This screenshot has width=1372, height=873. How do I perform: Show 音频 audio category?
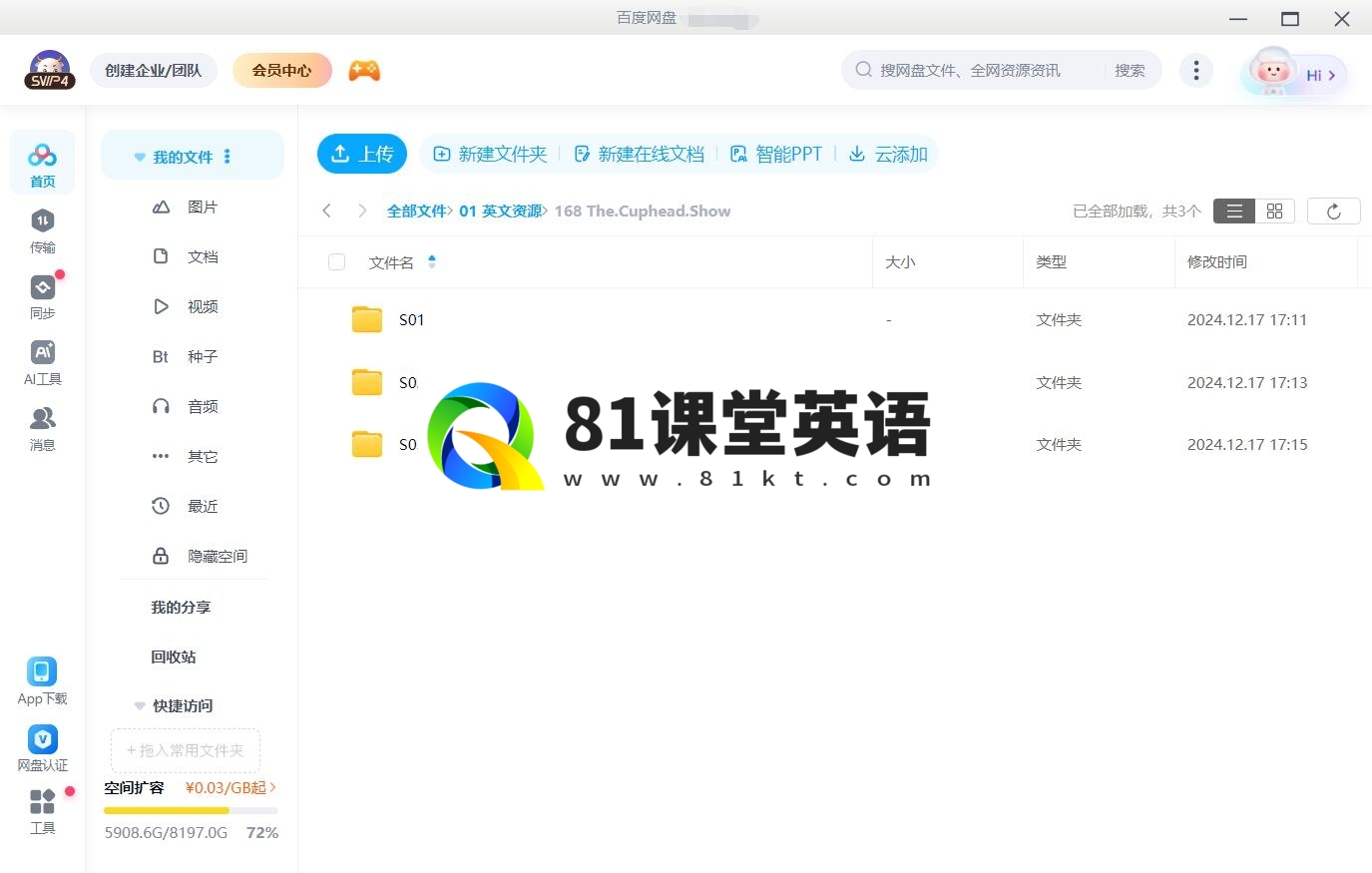pyautogui.click(x=186, y=406)
